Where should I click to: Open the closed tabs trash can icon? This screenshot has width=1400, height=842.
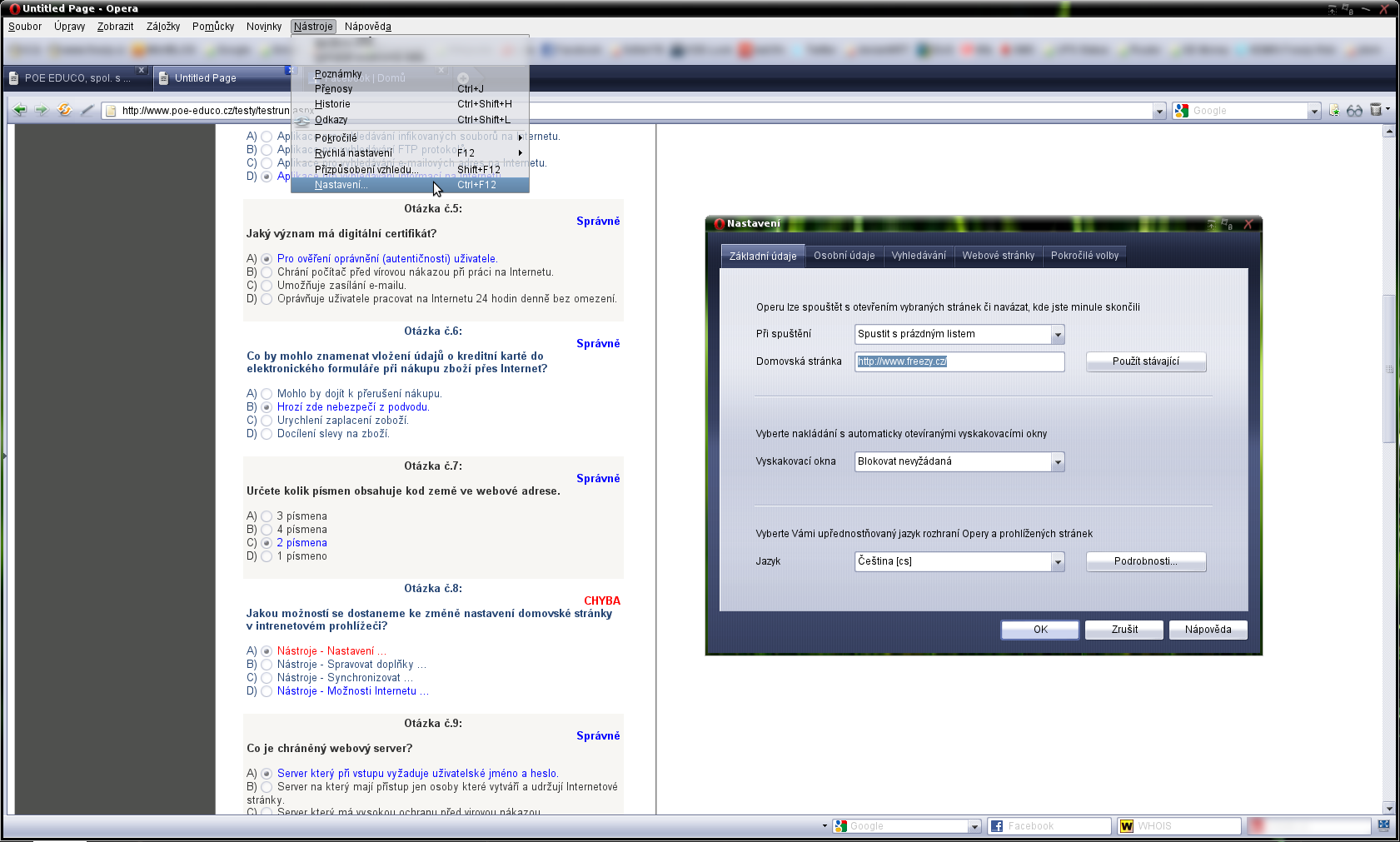pos(1376,110)
